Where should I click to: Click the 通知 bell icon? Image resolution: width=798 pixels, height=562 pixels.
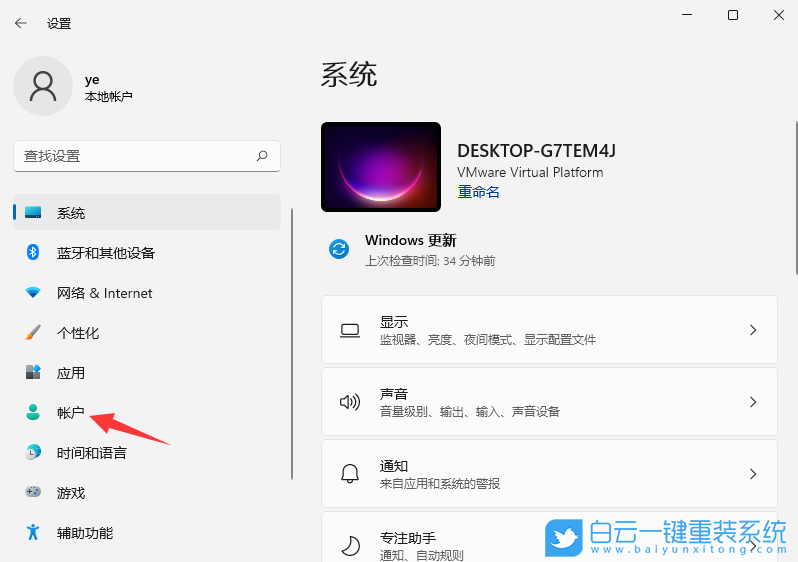[350, 474]
